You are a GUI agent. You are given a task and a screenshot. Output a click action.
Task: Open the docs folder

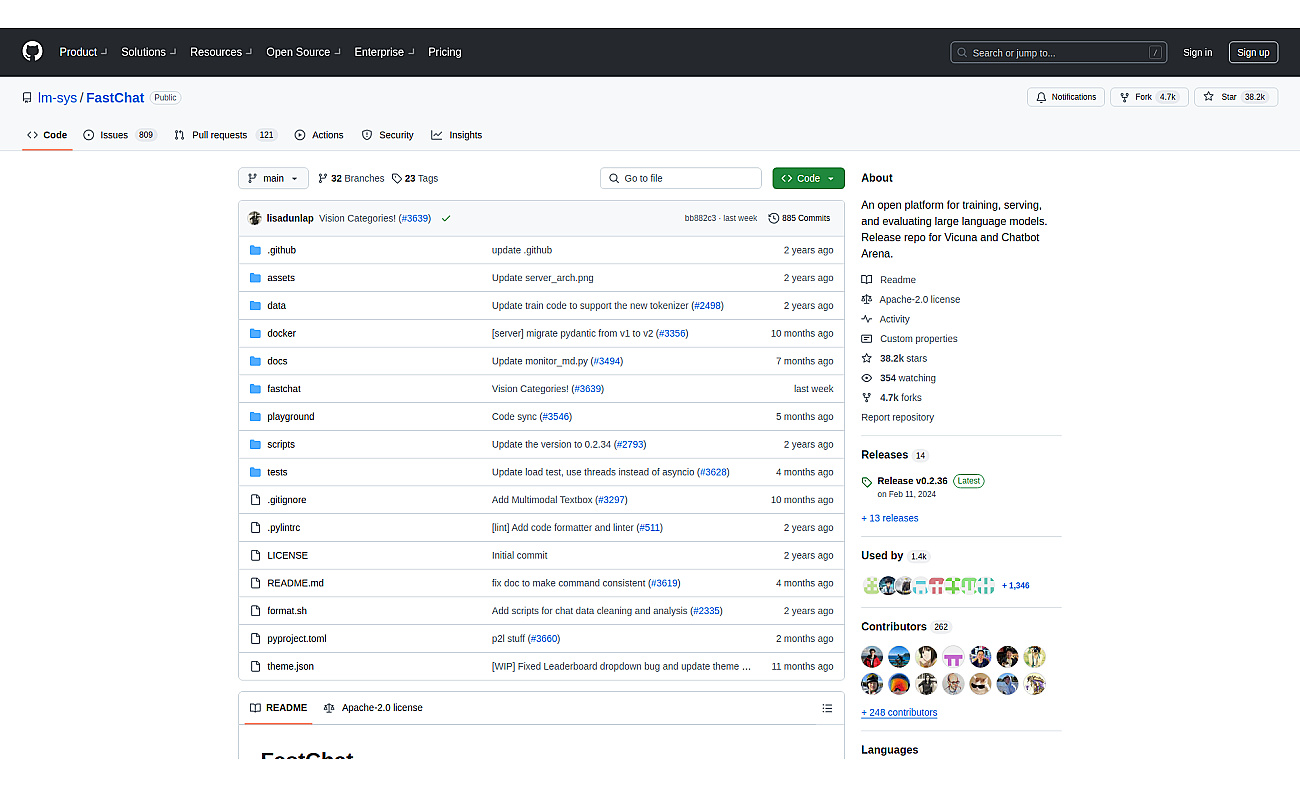(x=277, y=361)
